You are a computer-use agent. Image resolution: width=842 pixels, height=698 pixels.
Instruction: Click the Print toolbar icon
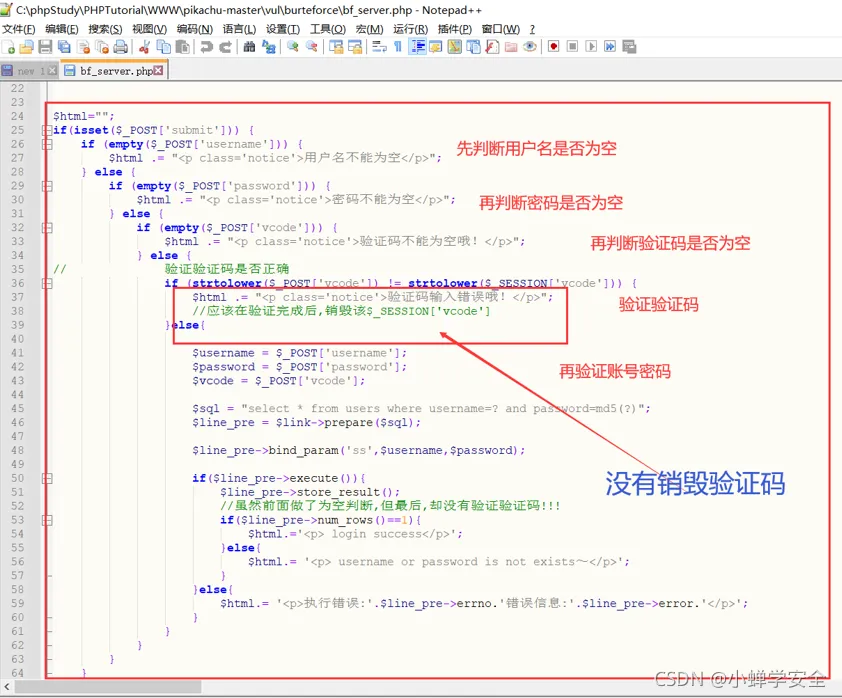(x=121, y=47)
